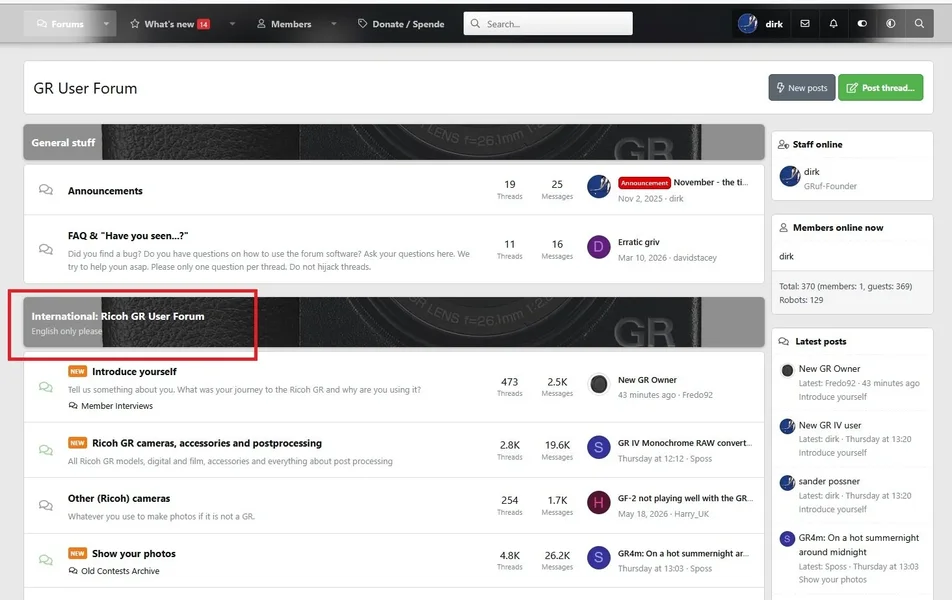Expand the Members dropdown arrow

point(333,24)
